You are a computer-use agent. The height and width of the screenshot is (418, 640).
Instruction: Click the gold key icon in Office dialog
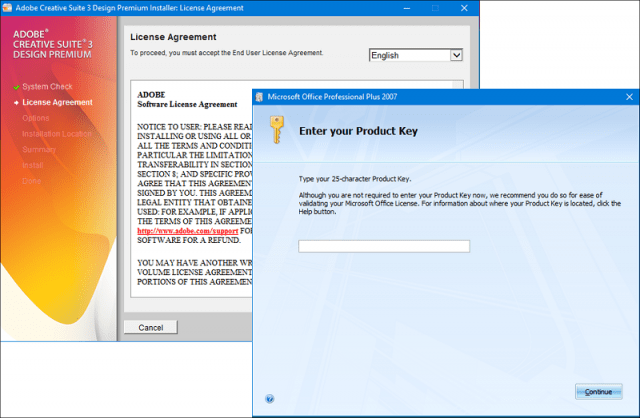pos(277,130)
